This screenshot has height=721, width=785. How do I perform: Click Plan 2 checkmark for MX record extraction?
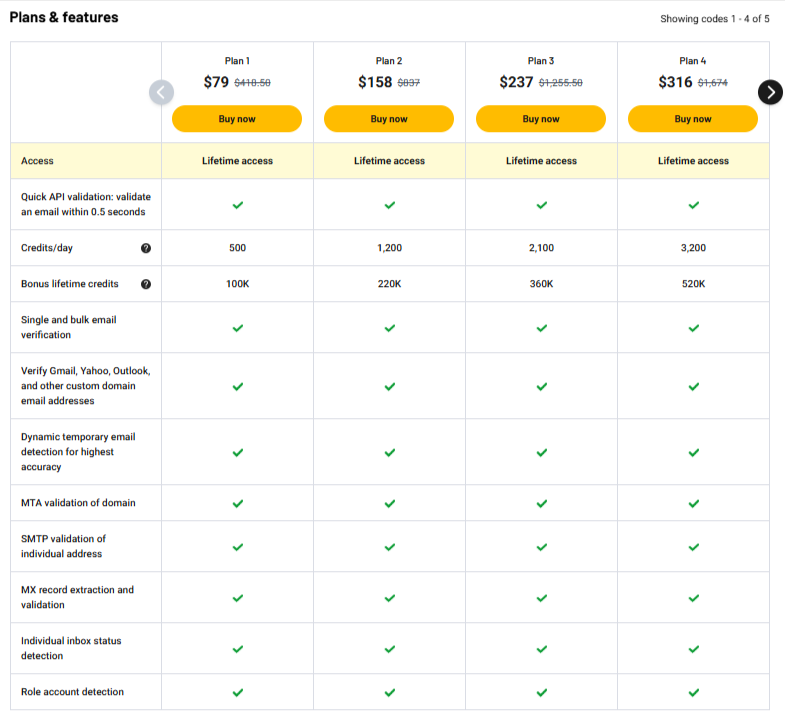click(389, 598)
